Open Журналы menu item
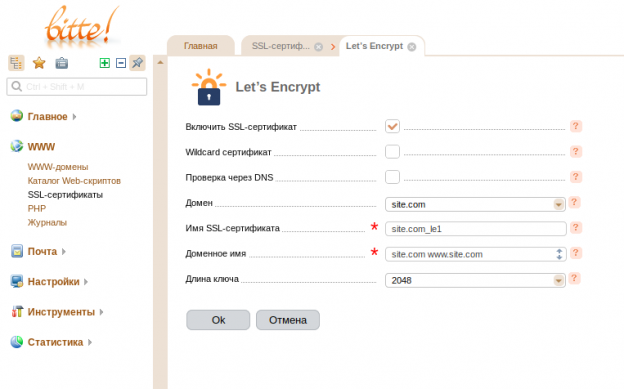The image size is (624, 389). (47, 223)
